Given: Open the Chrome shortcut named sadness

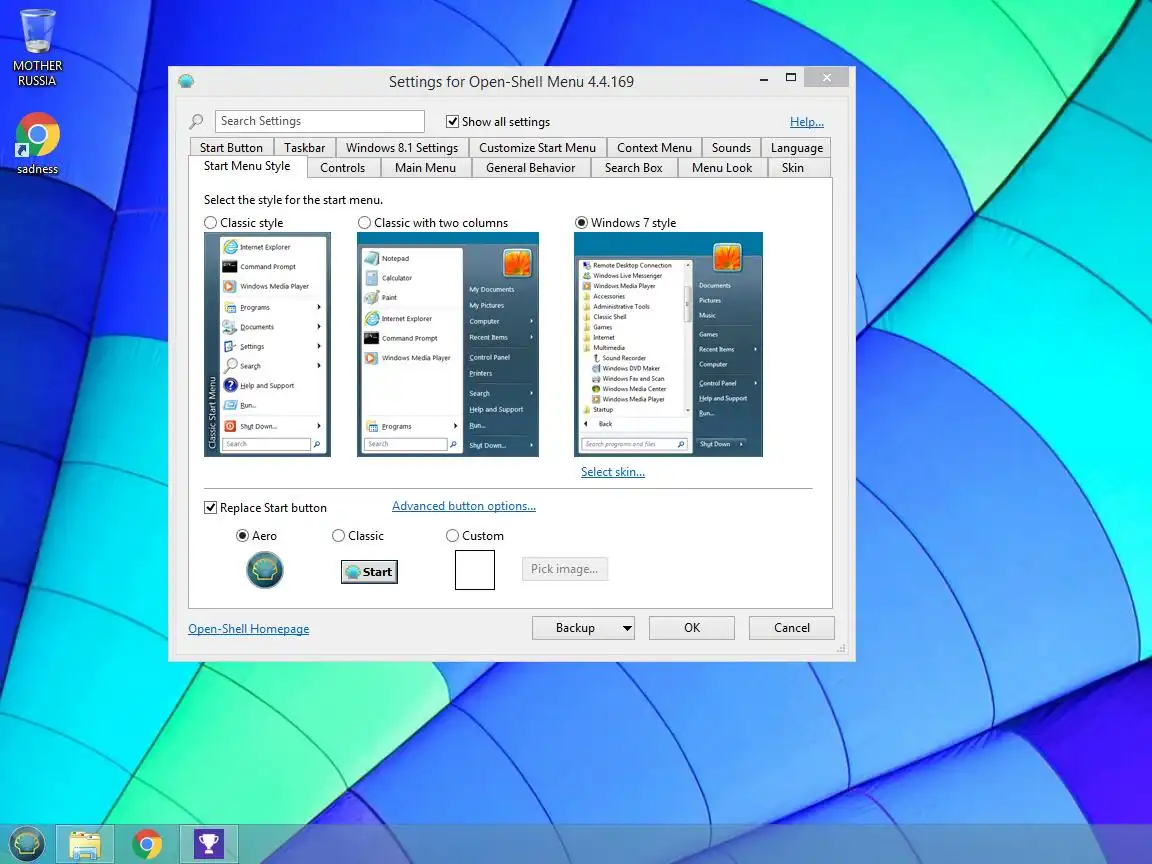Looking at the screenshot, I should point(37,144).
